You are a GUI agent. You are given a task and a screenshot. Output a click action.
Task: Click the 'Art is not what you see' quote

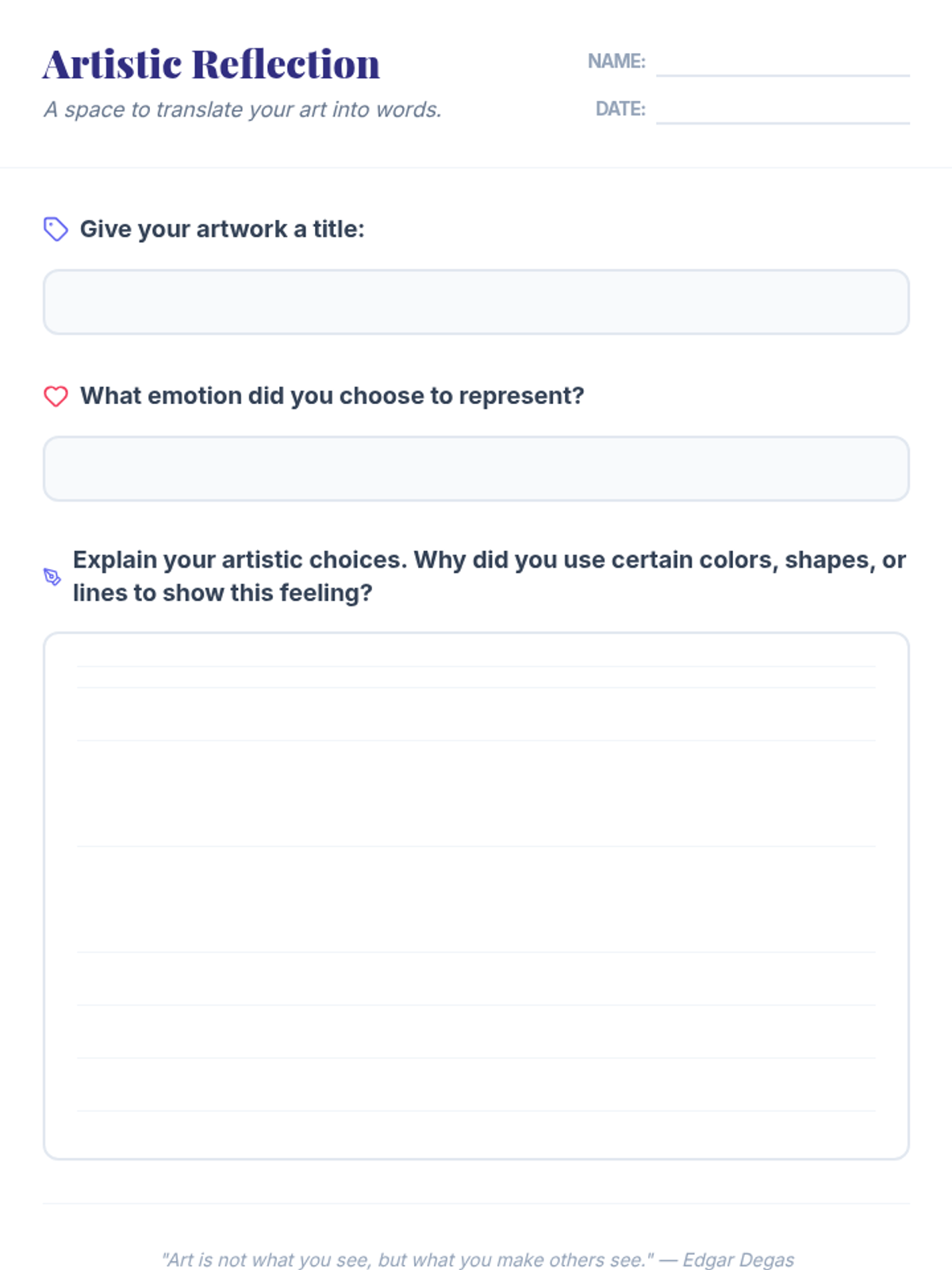coord(408,1260)
